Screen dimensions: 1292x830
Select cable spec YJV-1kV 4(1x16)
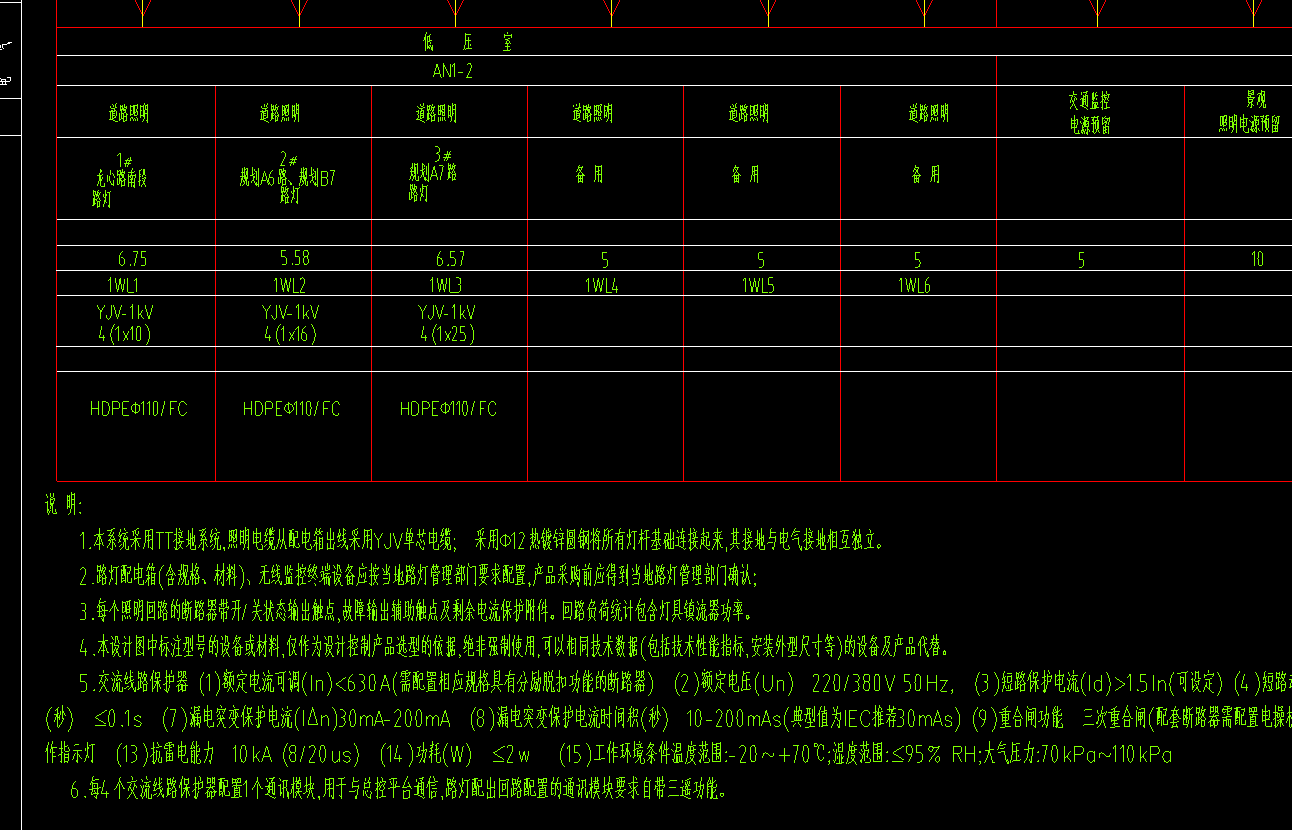coord(291,322)
